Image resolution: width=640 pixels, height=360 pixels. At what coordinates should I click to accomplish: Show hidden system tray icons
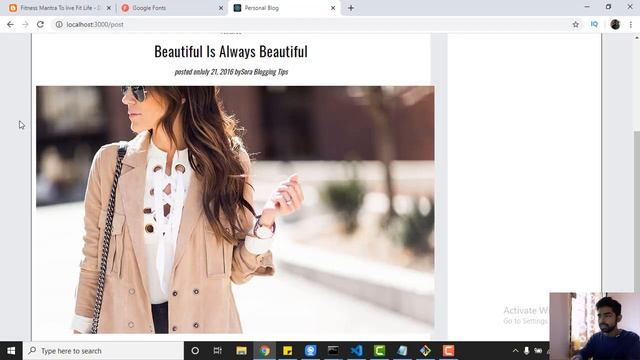pos(515,351)
